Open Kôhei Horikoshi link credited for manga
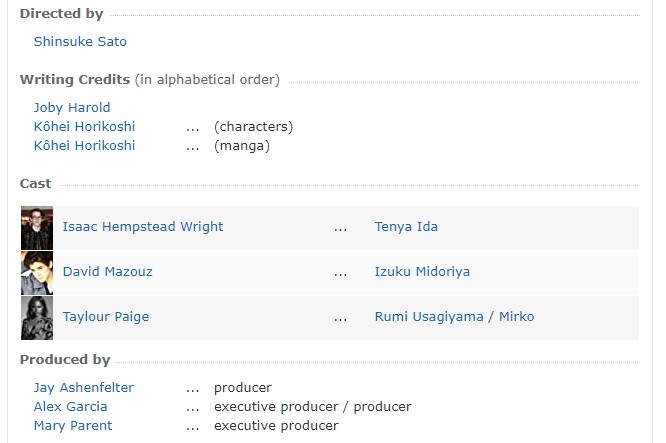 click(x=84, y=146)
